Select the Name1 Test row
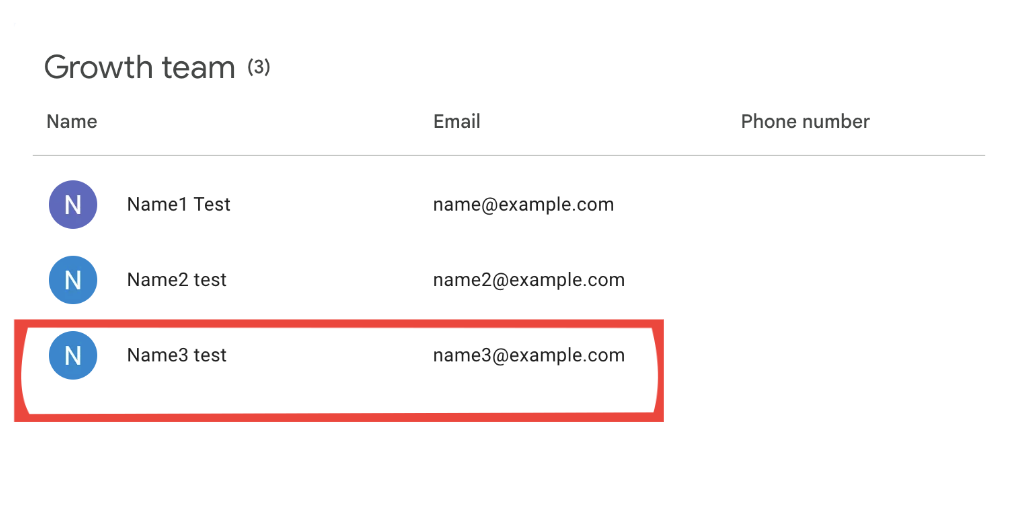 (x=509, y=205)
